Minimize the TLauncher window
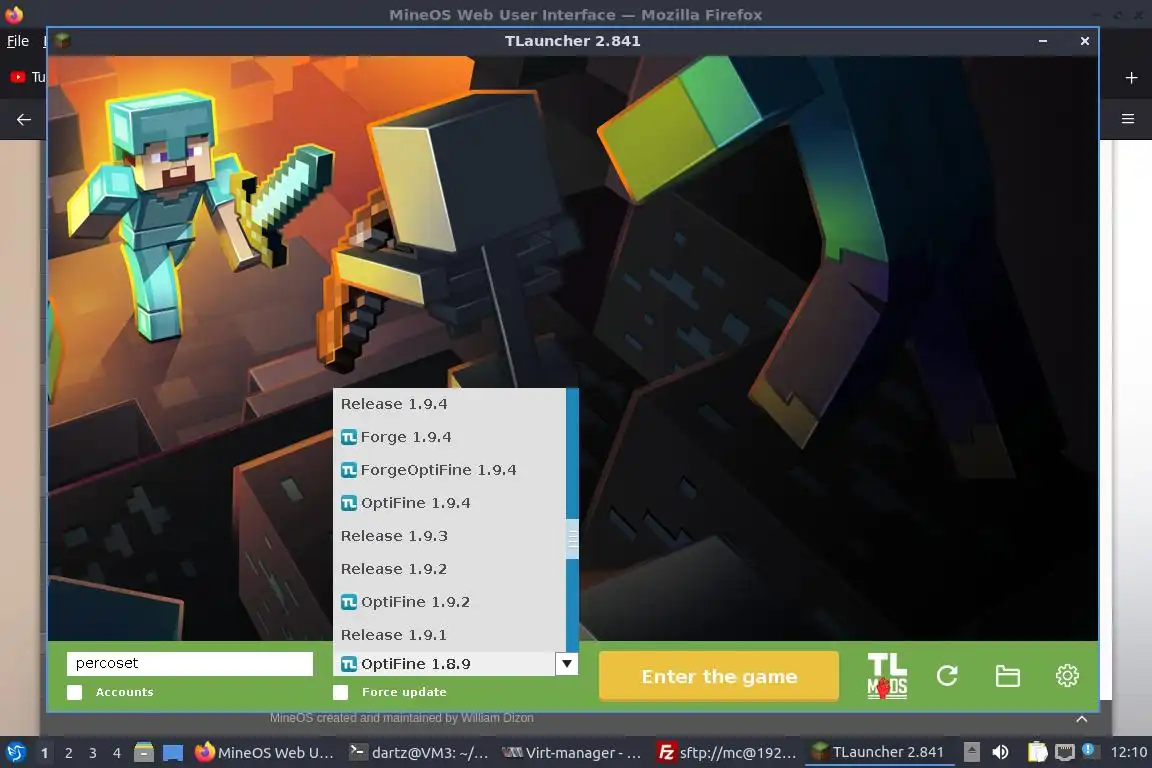The image size is (1152, 768). (x=1043, y=41)
